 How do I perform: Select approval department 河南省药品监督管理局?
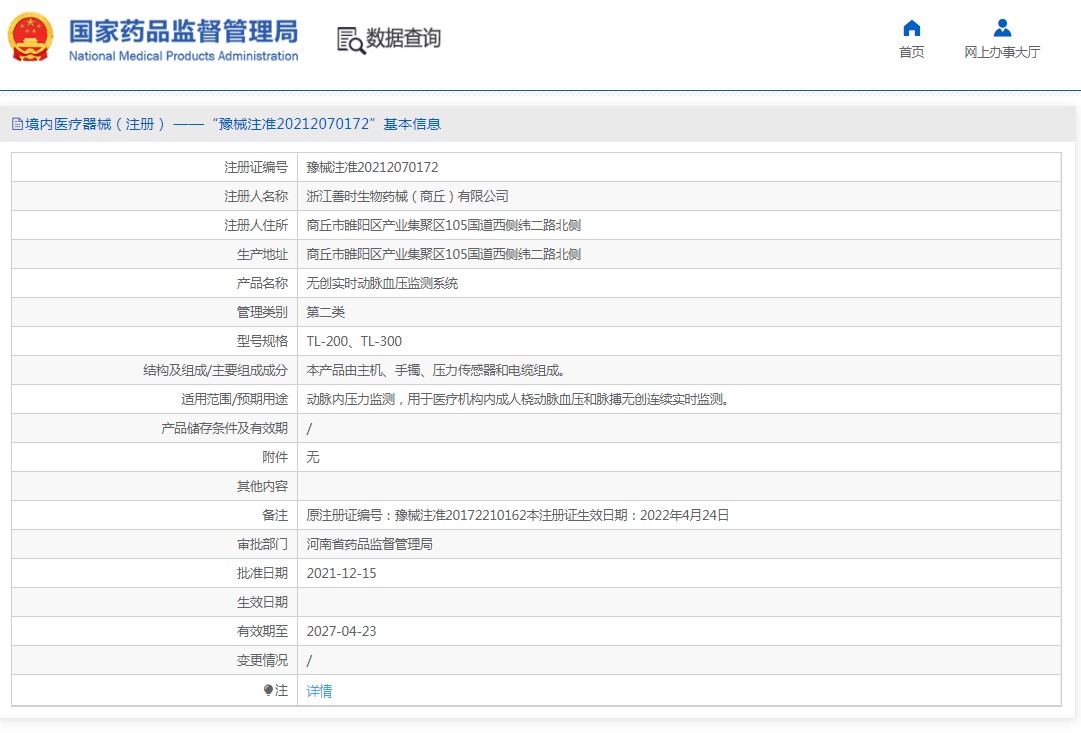(x=370, y=544)
